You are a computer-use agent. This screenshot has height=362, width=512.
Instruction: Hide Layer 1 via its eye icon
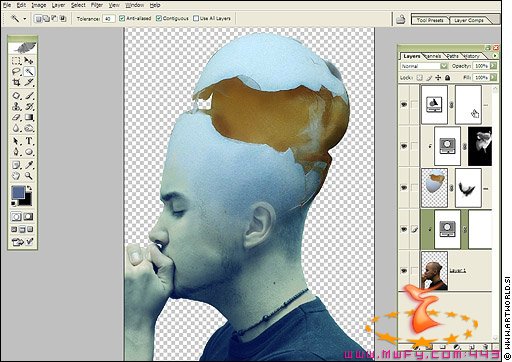pos(404,271)
